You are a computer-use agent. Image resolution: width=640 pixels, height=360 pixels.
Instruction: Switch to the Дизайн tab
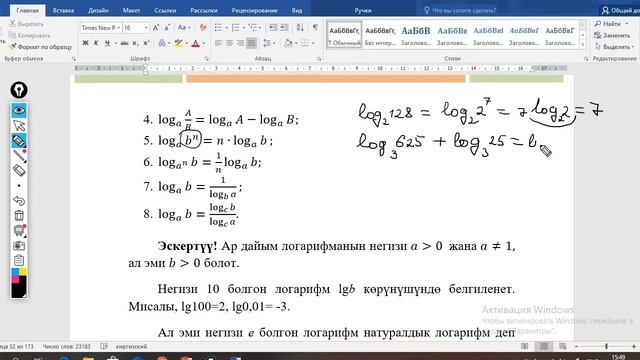pos(98,10)
